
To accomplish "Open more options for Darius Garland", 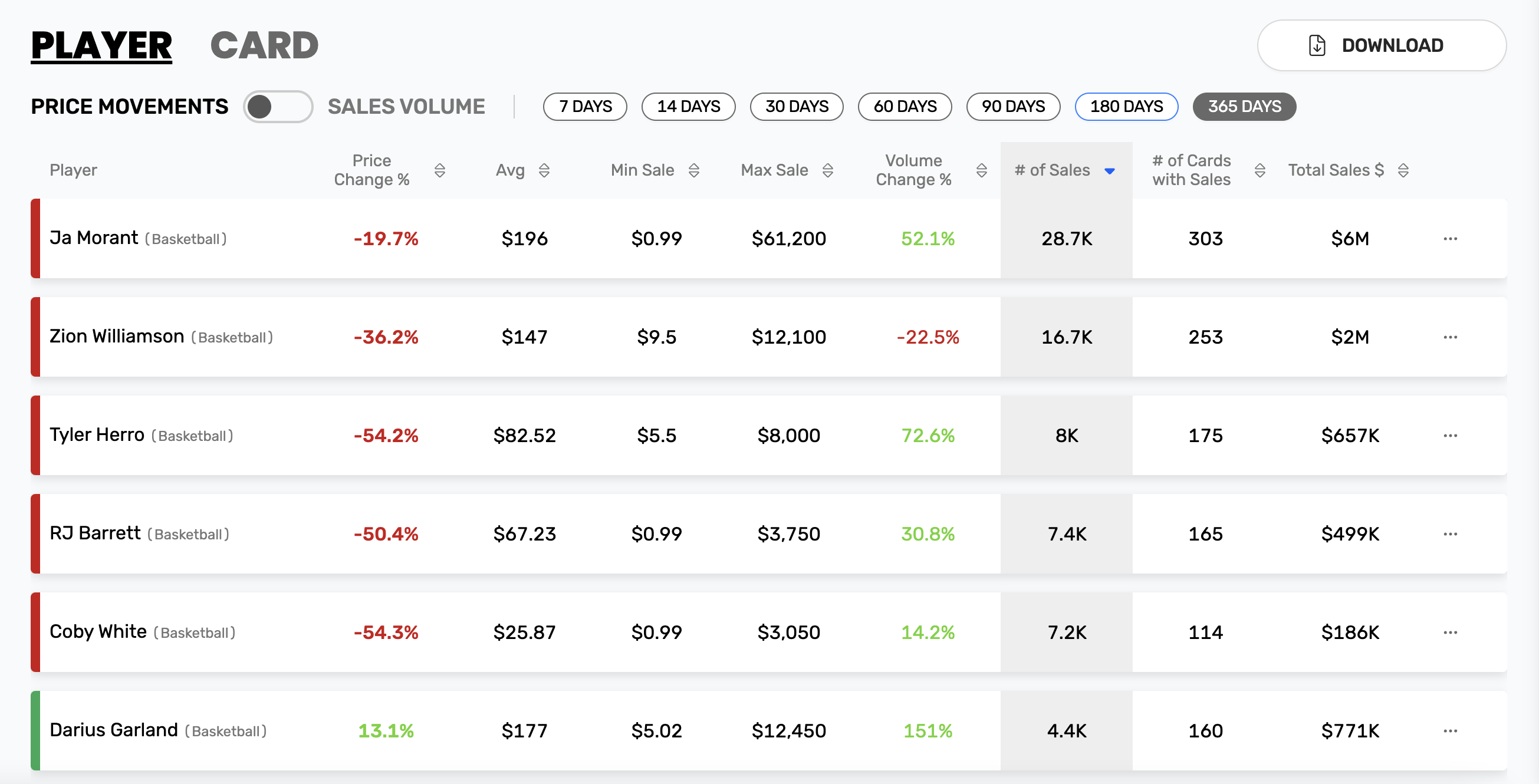I will point(1450,731).
